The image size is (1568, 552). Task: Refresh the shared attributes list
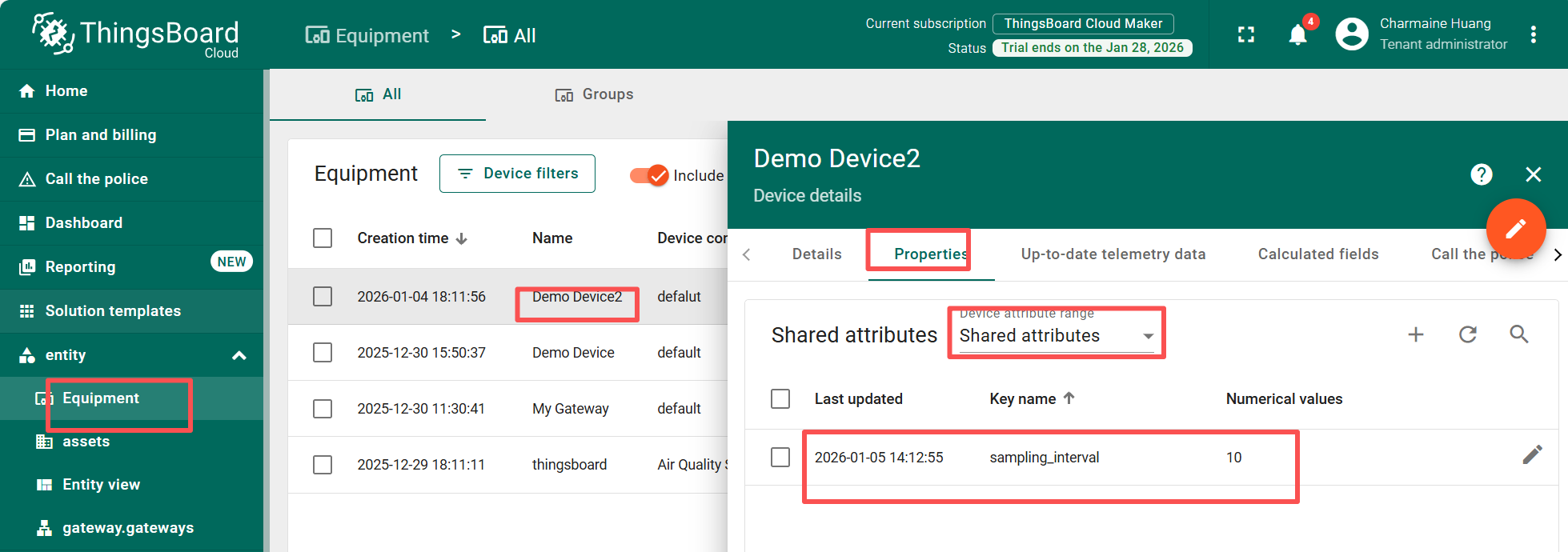tap(1467, 334)
